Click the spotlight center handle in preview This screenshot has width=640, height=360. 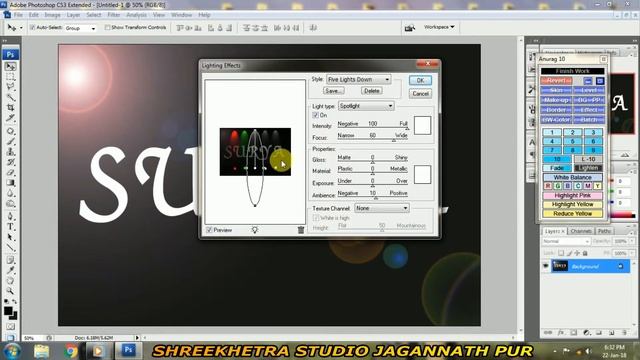click(x=255, y=168)
